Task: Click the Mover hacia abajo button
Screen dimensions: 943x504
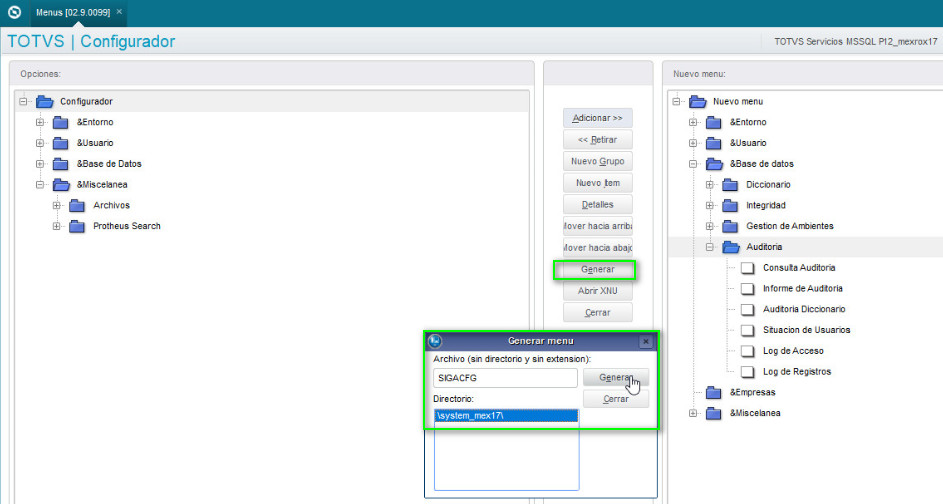Action: [598, 248]
